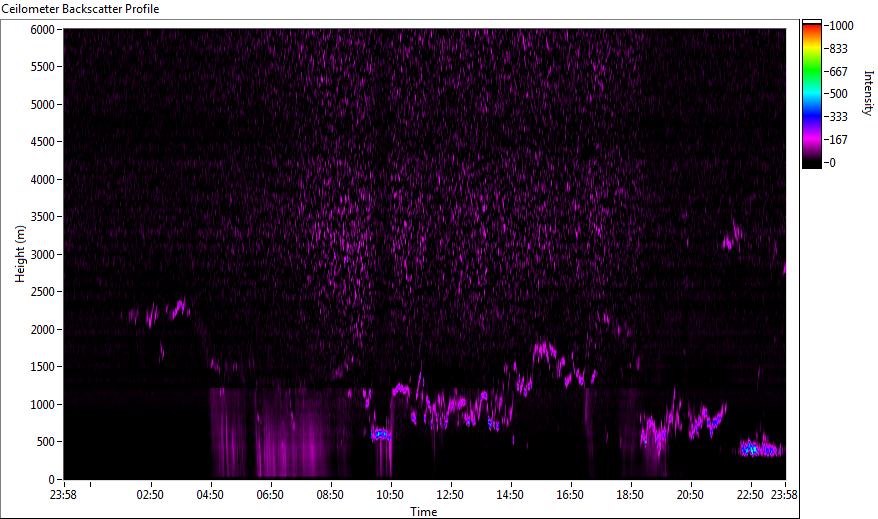Image resolution: width=878 pixels, height=519 pixels.
Task: Select the 667 intensity scale value
Action: [x=838, y=72]
